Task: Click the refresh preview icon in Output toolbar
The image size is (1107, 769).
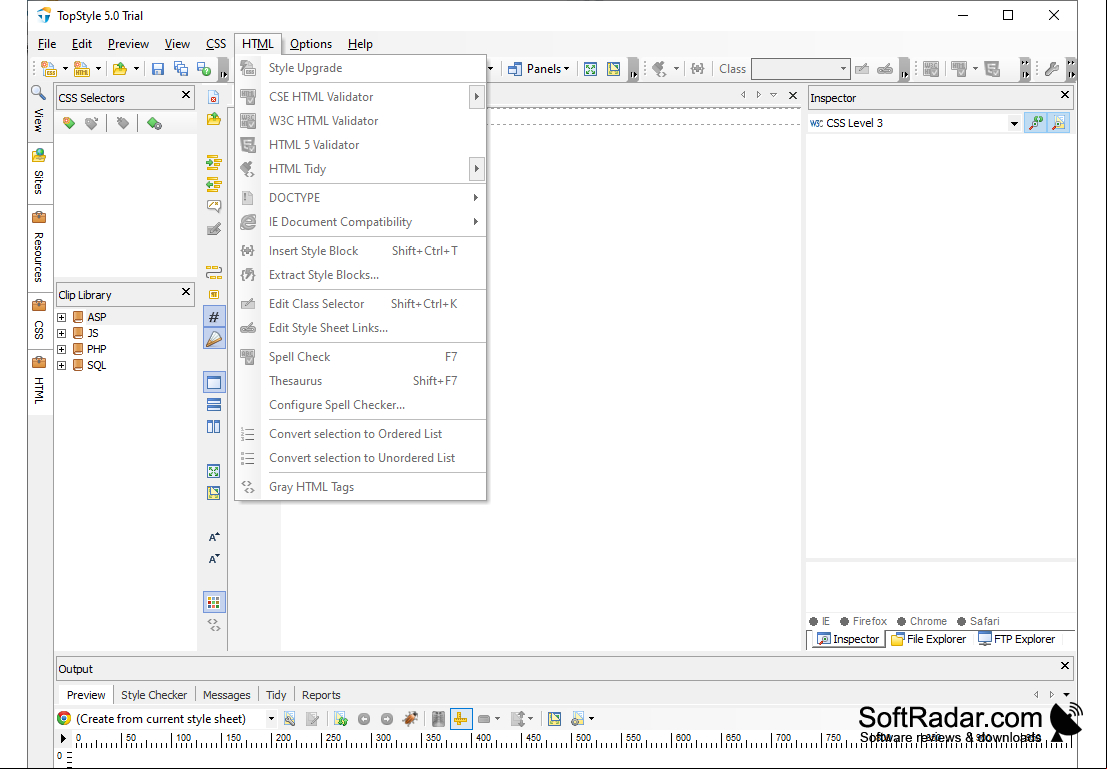Action: point(341,719)
